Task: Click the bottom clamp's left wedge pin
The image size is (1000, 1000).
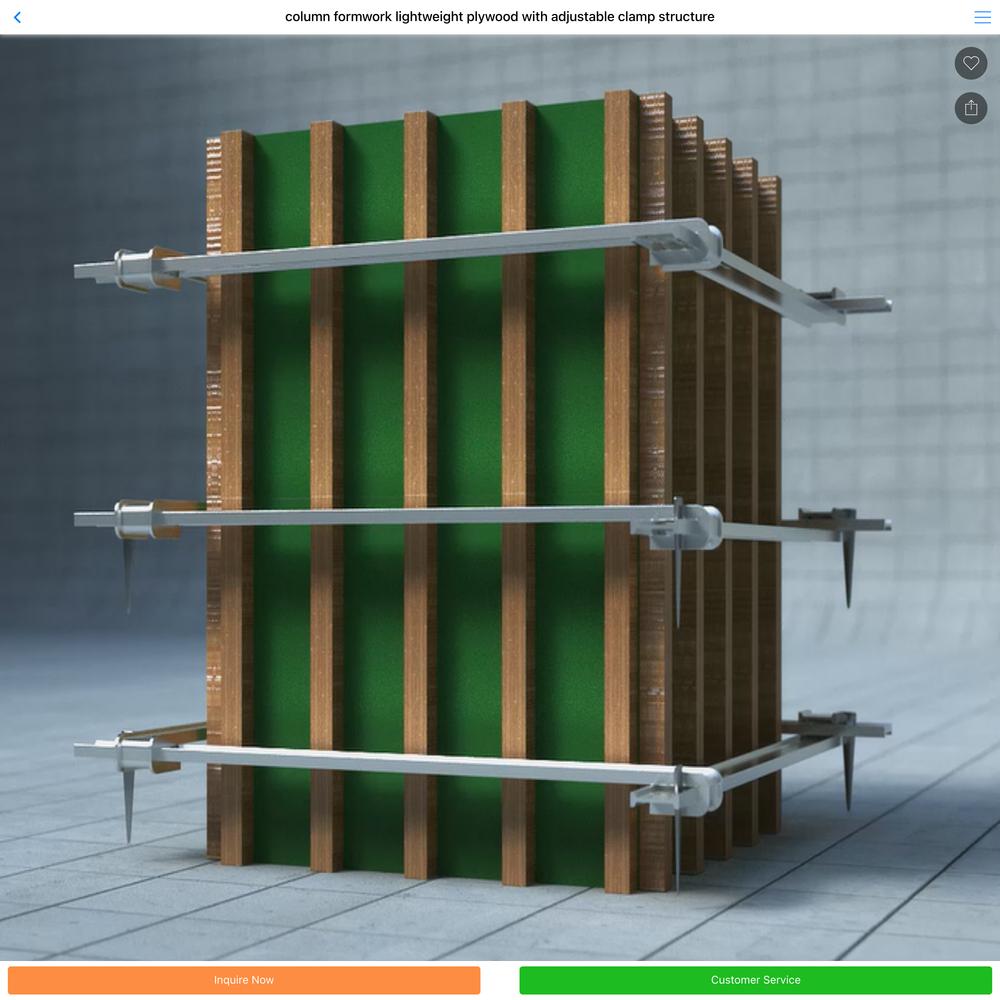Action: pyautogui.click(x=128, y=800)
